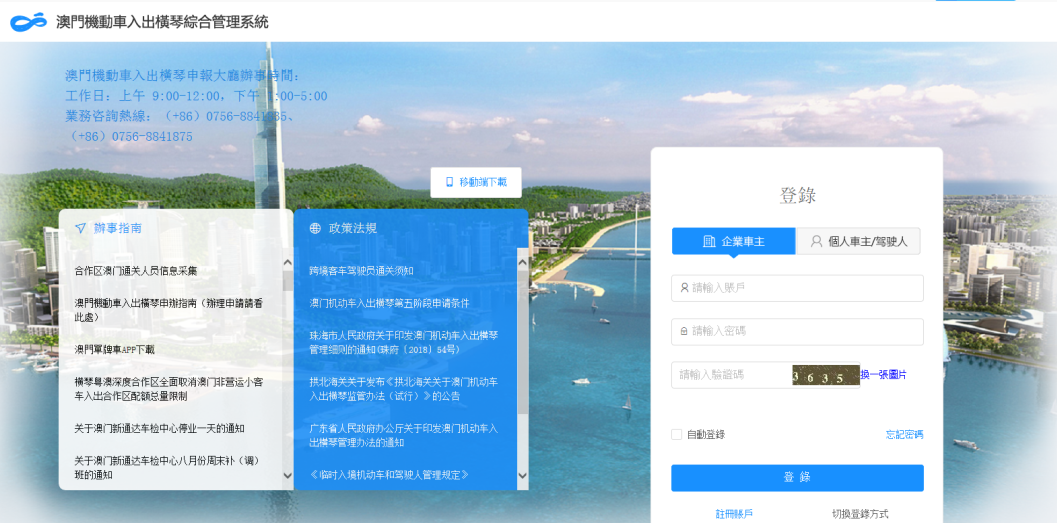Select the 企業車主 login tab
Image resolution: width=1057 pixels, height=523 pixels.
tap(734, 241)
